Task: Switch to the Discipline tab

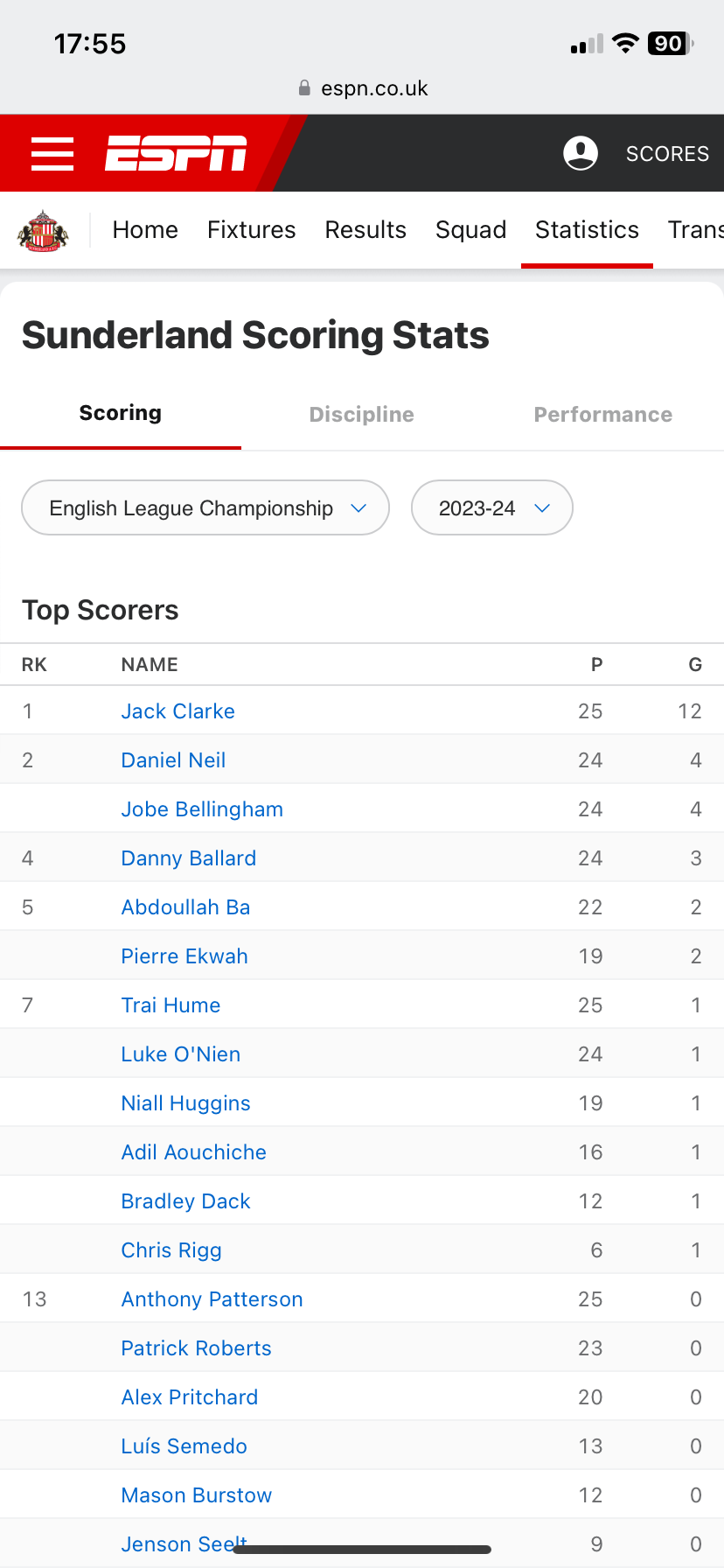Action: click(x=362, y=415)
